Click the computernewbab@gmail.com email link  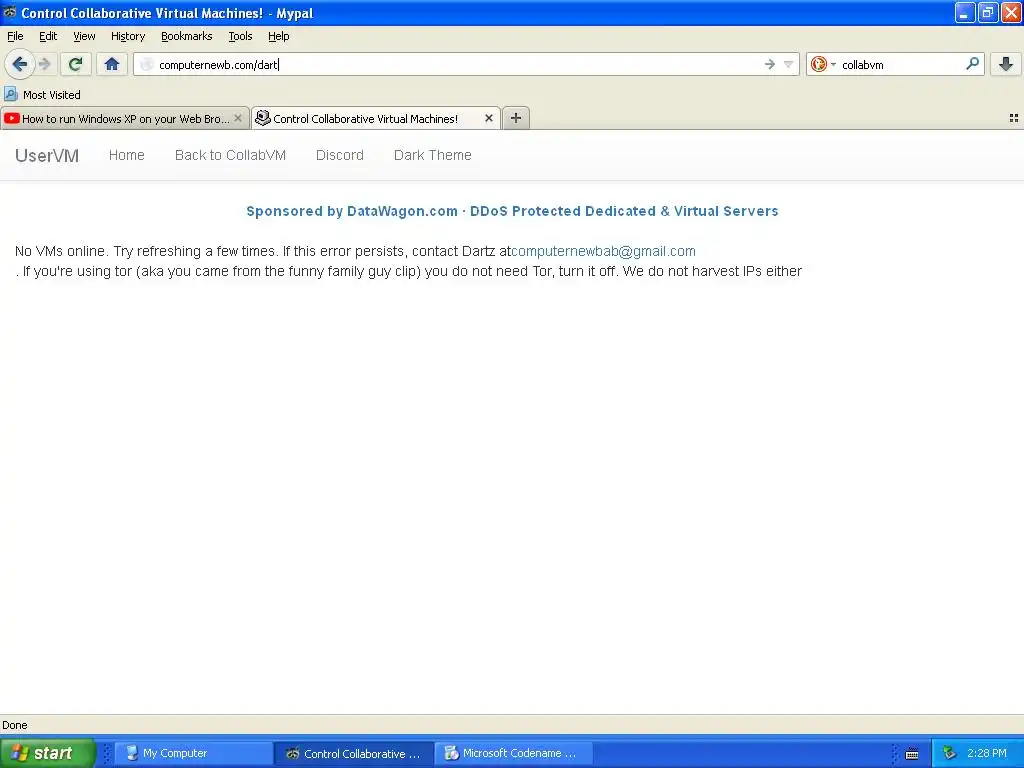pyautogui.click(x=603, y=251)
